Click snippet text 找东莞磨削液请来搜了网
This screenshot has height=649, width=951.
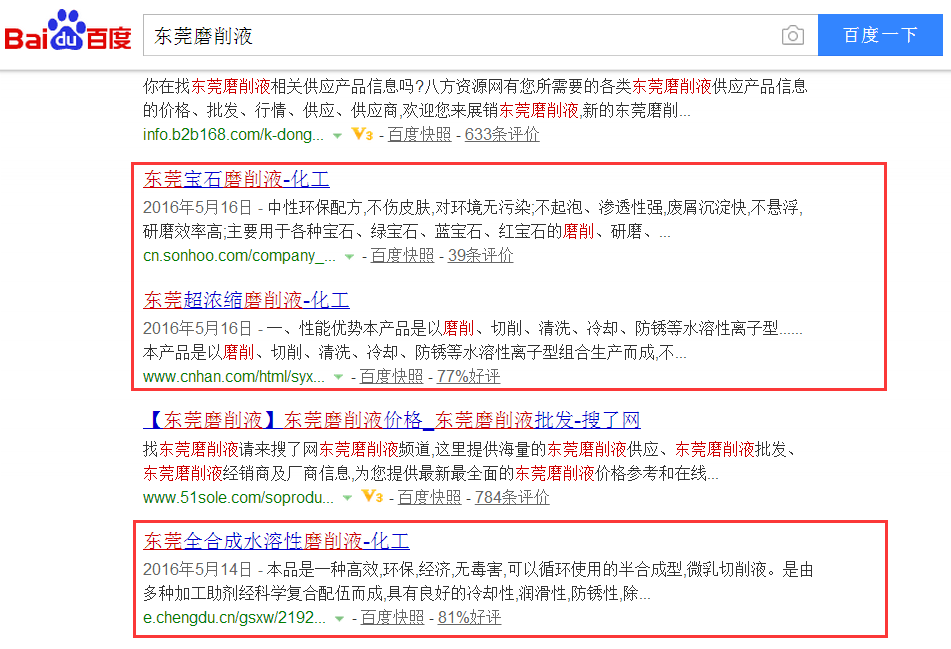(230, 449)
